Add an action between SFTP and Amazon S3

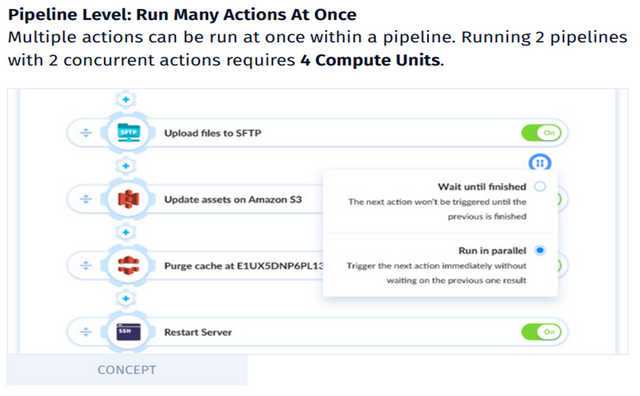[126, 166]
